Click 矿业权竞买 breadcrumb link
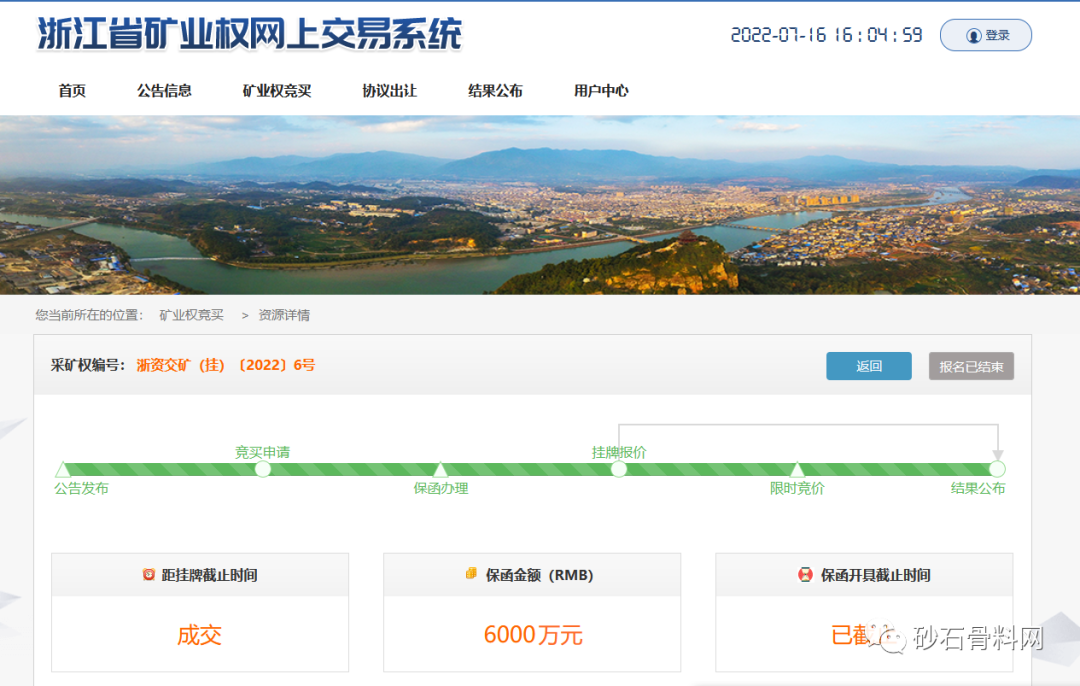This screenshot has width=1080, height=686. coord(191,315)
